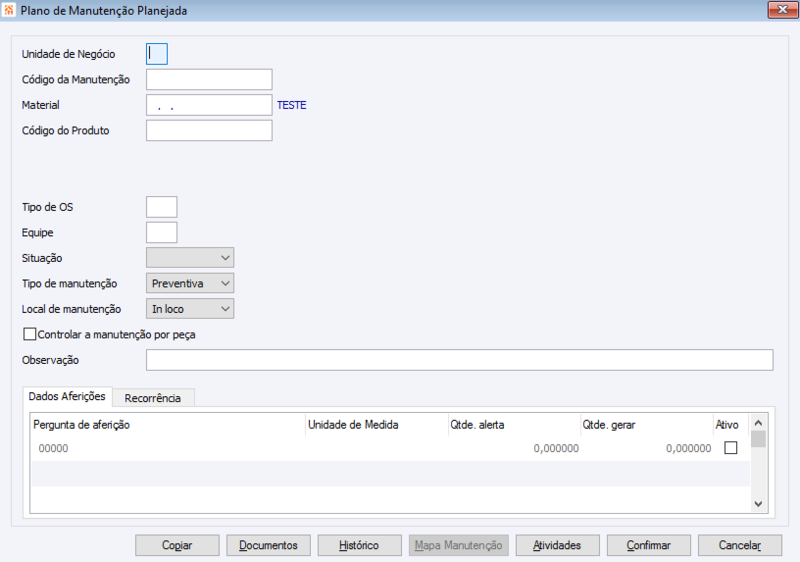Expand the Local de manutenção combo box
This screenshot has width=800, height=562.
point(190,309)
